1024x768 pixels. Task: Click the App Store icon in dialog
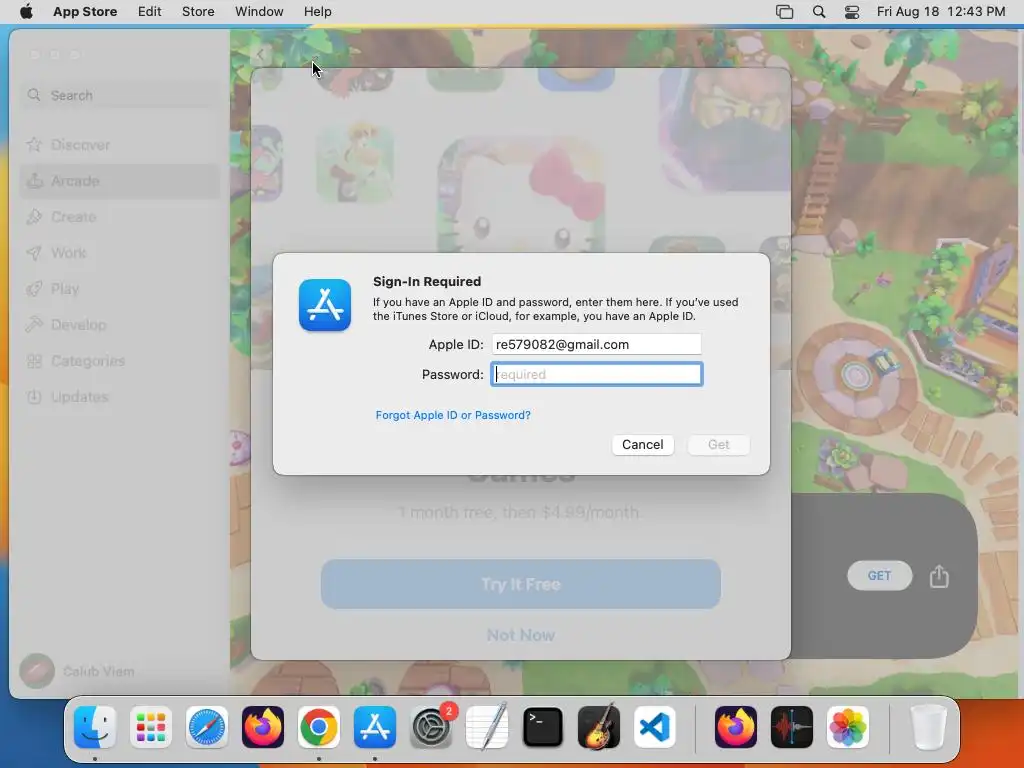coord(325,305)
